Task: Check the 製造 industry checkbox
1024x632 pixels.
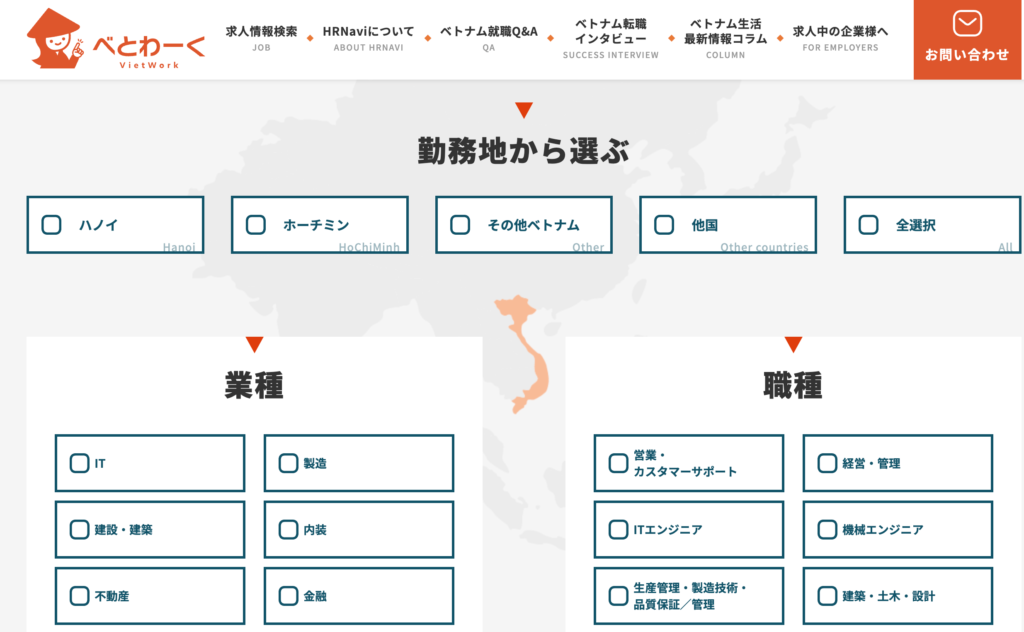Action: click(288, 463)
